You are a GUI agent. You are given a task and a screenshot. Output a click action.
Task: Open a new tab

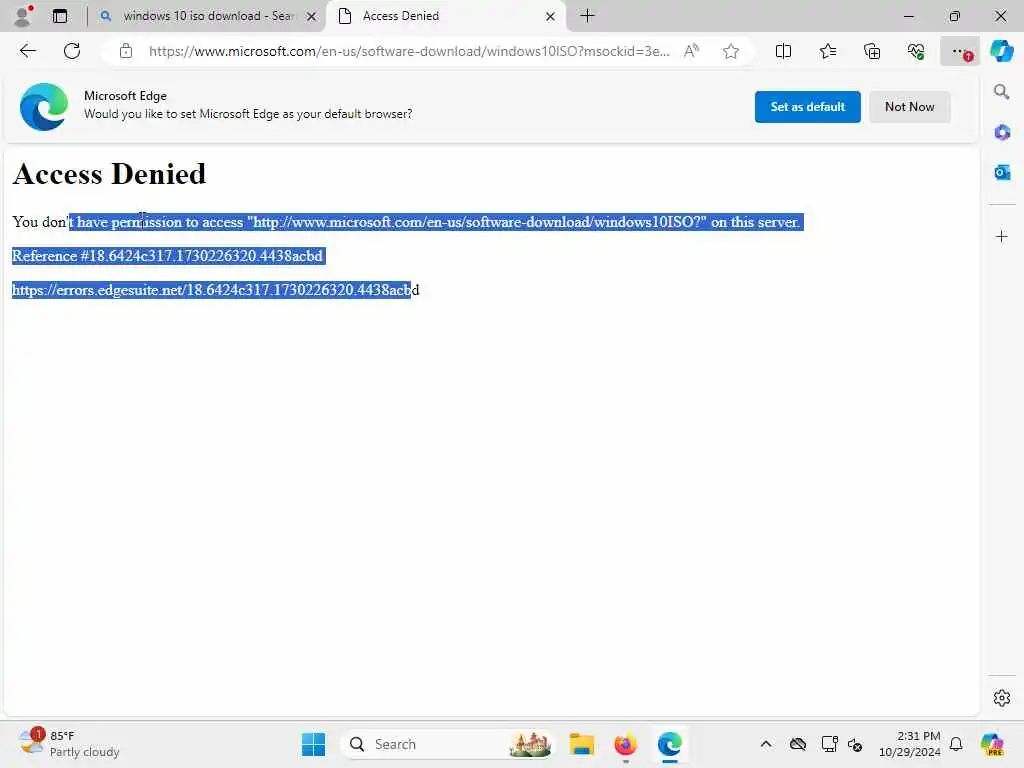(x=587, y=16)
